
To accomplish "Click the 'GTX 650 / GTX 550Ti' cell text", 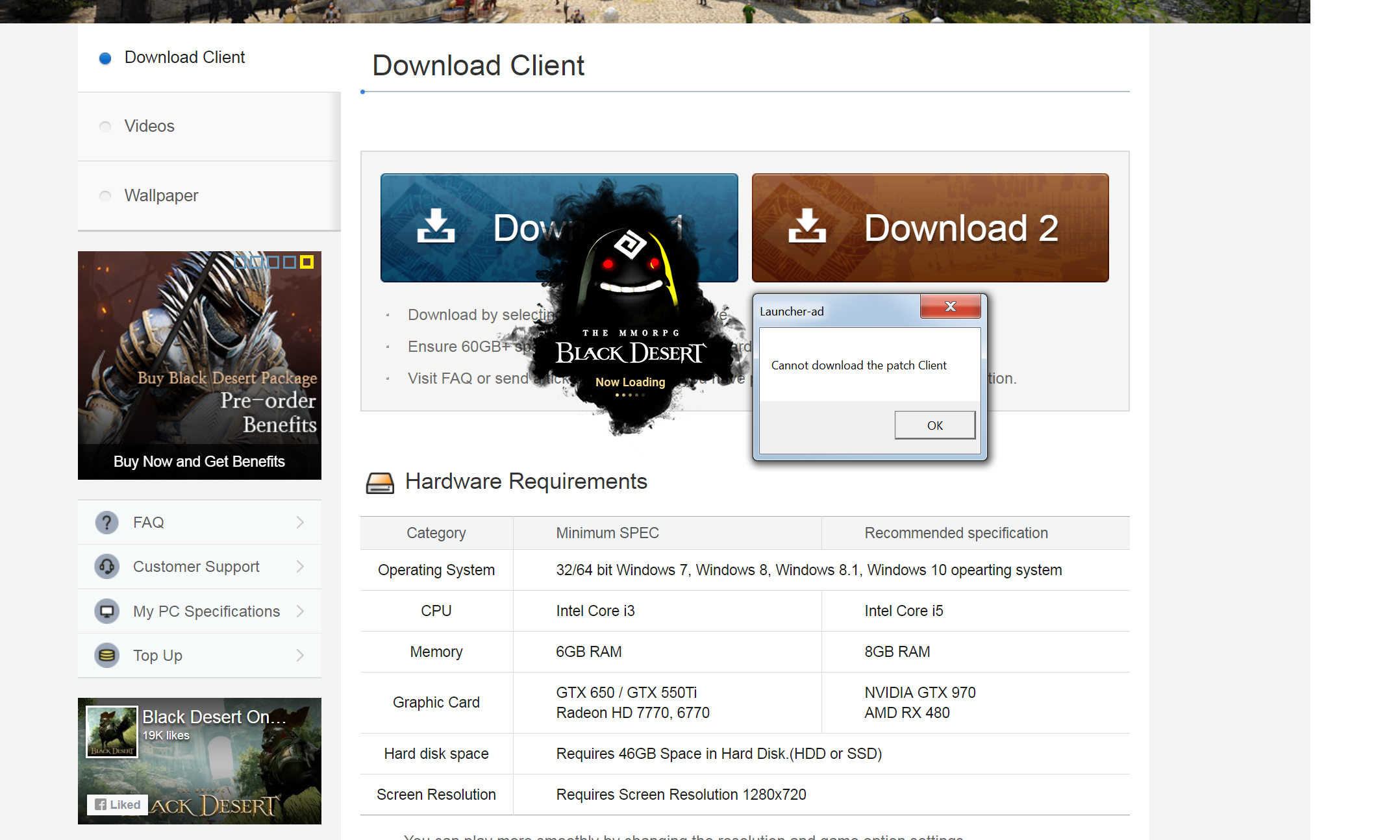I will [627, 693].
